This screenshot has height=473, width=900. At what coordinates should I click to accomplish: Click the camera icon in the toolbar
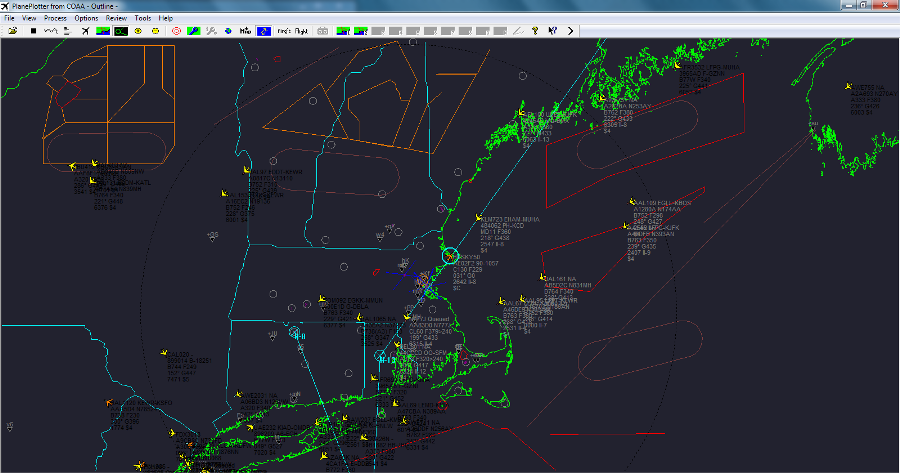pyautogui.click(x=323, y=31)
